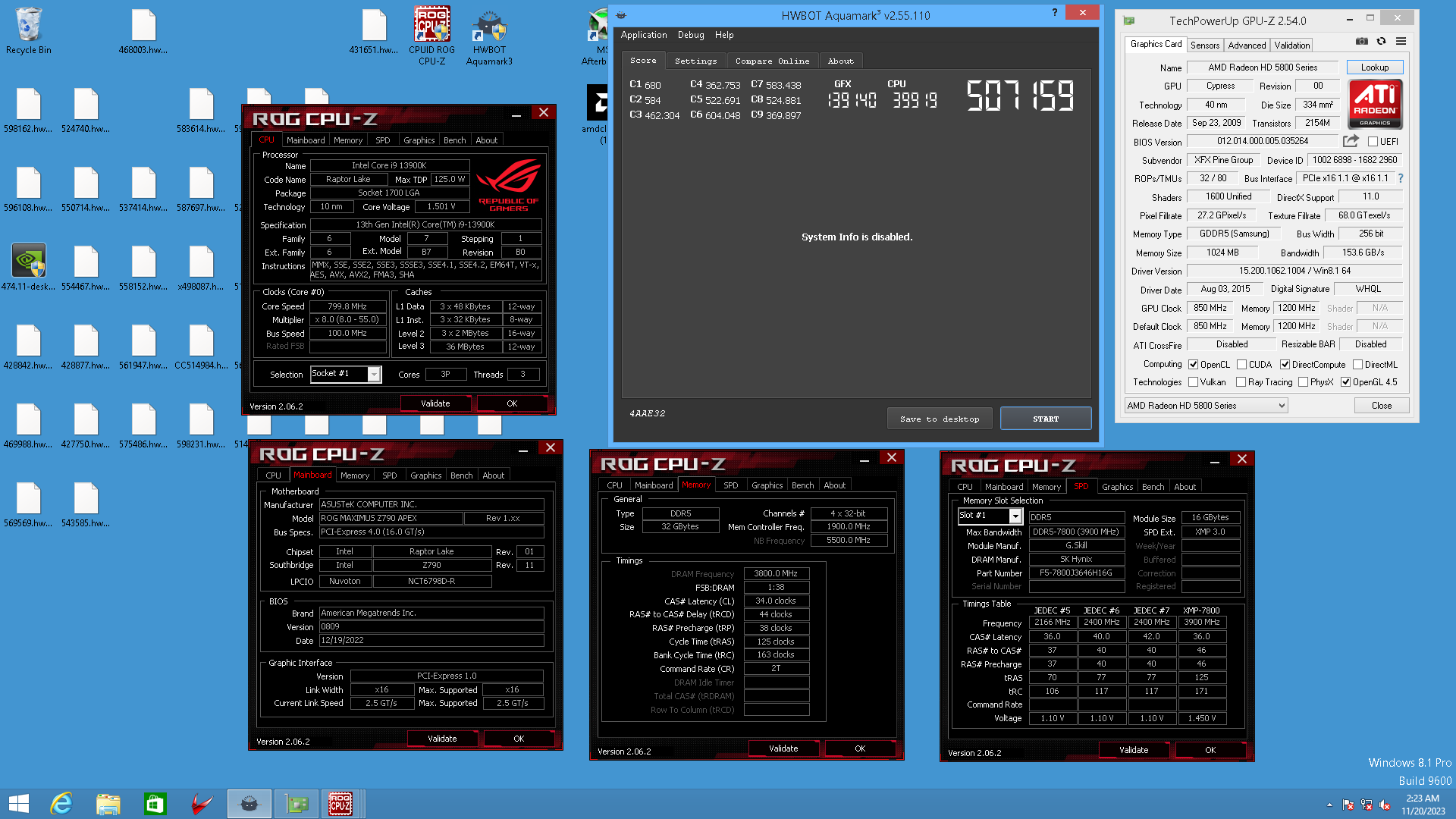Open File Explorer from the taskbar
This screenshot has width=1456, height=819.
pyautogui.click(x=108, y=804)
